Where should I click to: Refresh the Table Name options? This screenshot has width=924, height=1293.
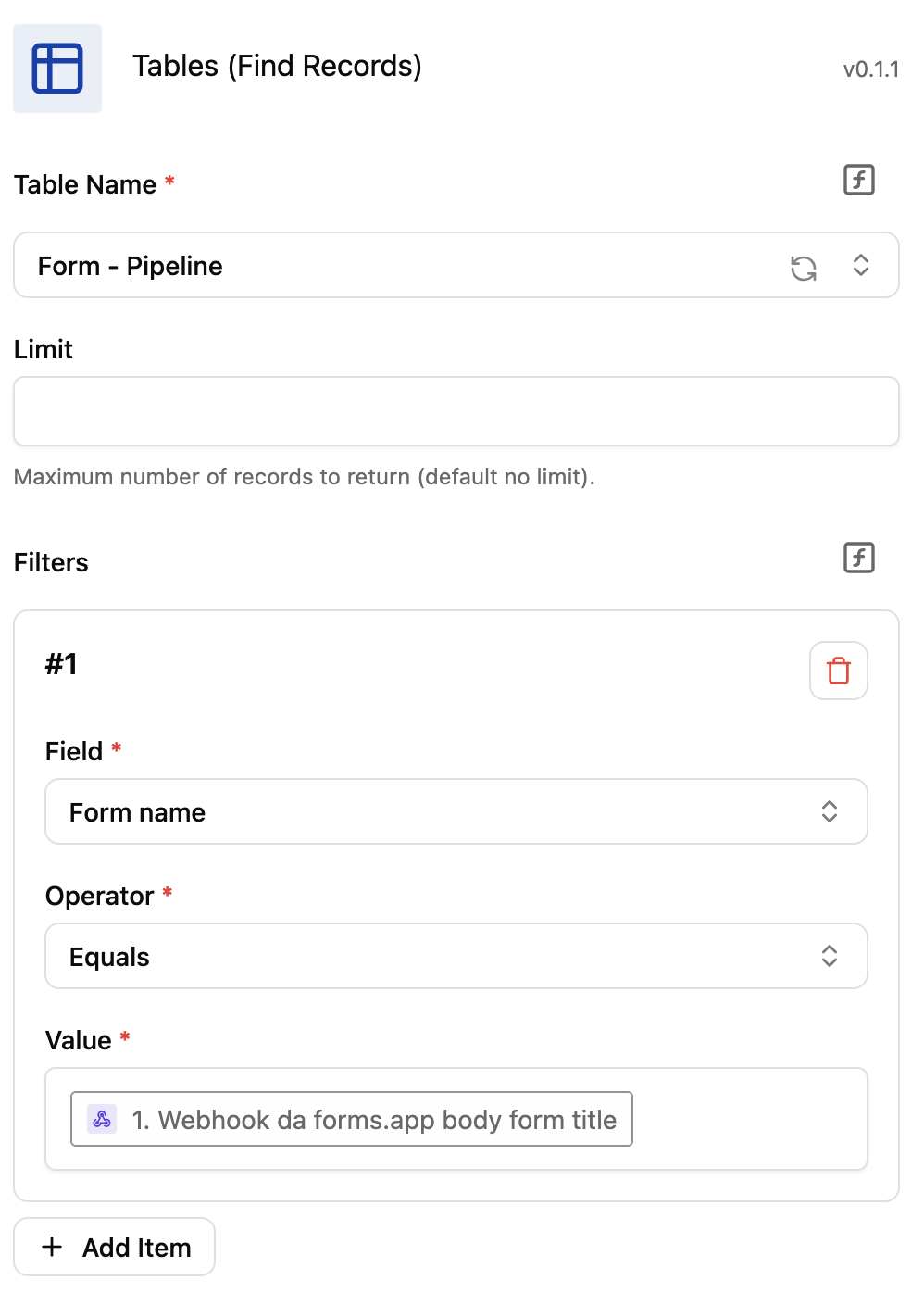pyautogui.click(x=804, y=268)
